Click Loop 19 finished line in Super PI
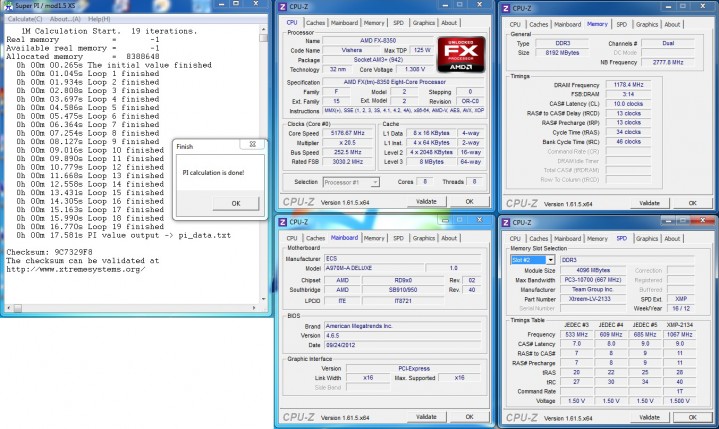 (x=88, y=227)
